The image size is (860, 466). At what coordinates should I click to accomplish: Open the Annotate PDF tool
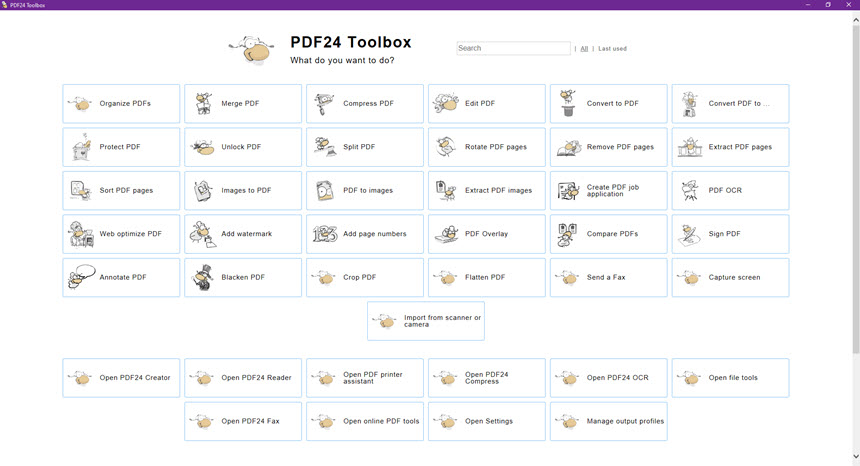coord(121,277)
